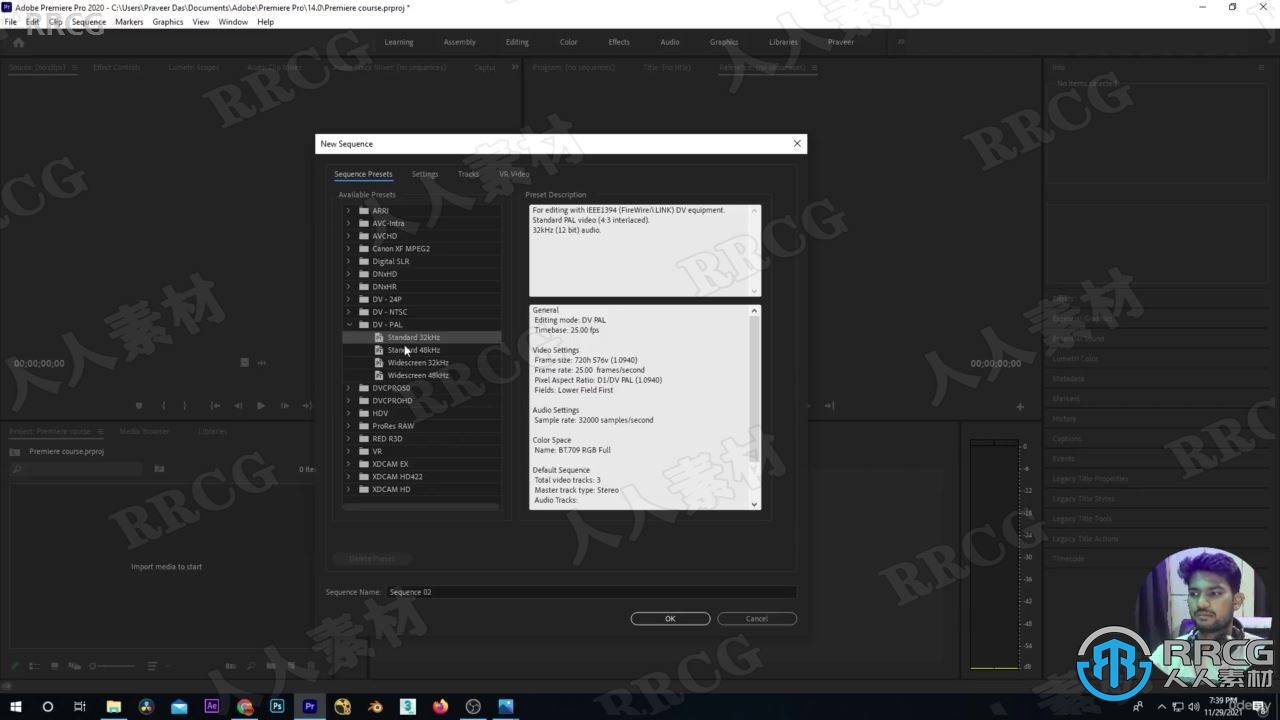The image size is (1280, 720).
Task: Open the Mail app in taskbar
Action: coord(180,706)
